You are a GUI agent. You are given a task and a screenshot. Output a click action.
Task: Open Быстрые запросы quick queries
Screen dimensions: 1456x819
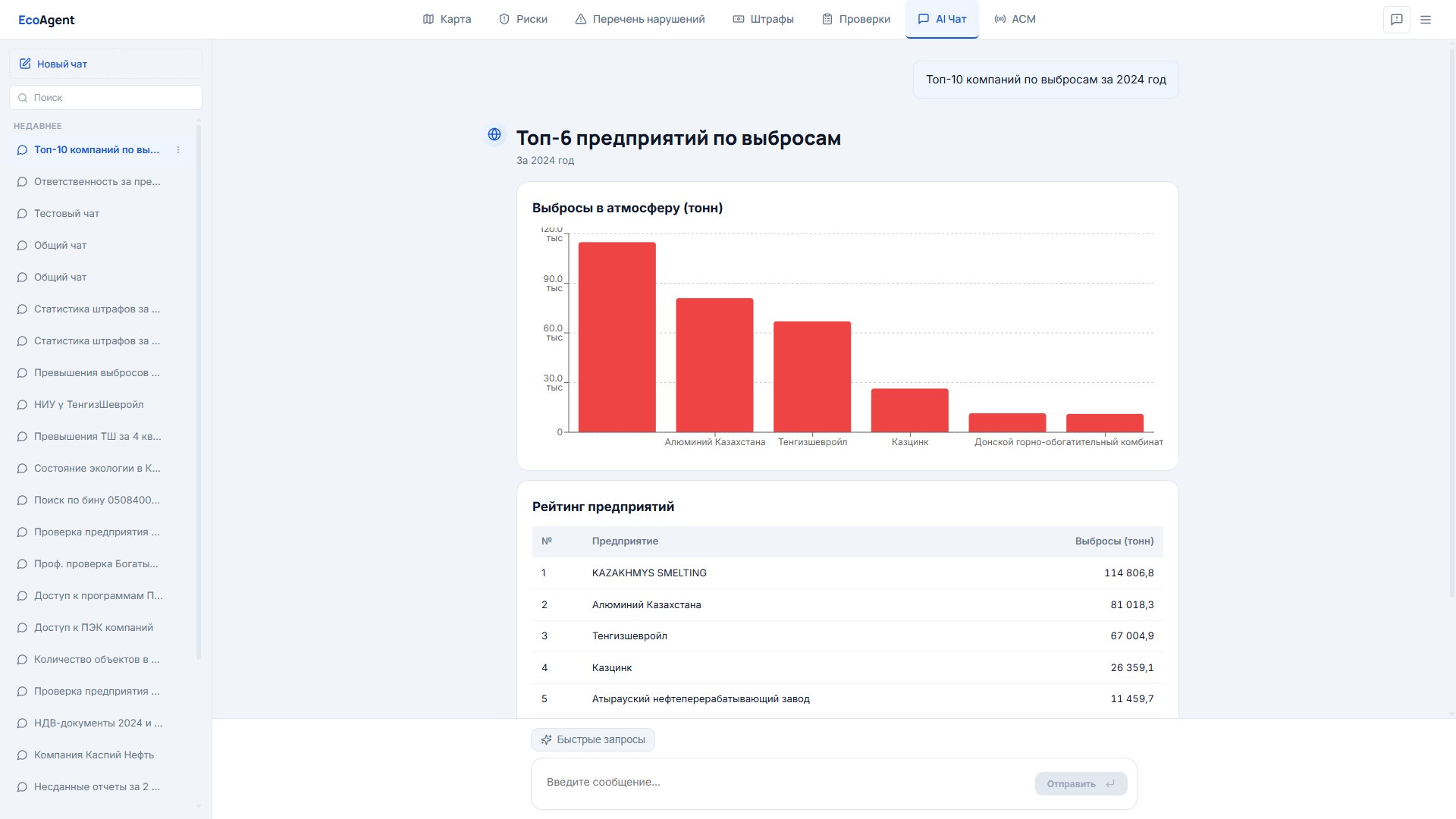point(593,739)
